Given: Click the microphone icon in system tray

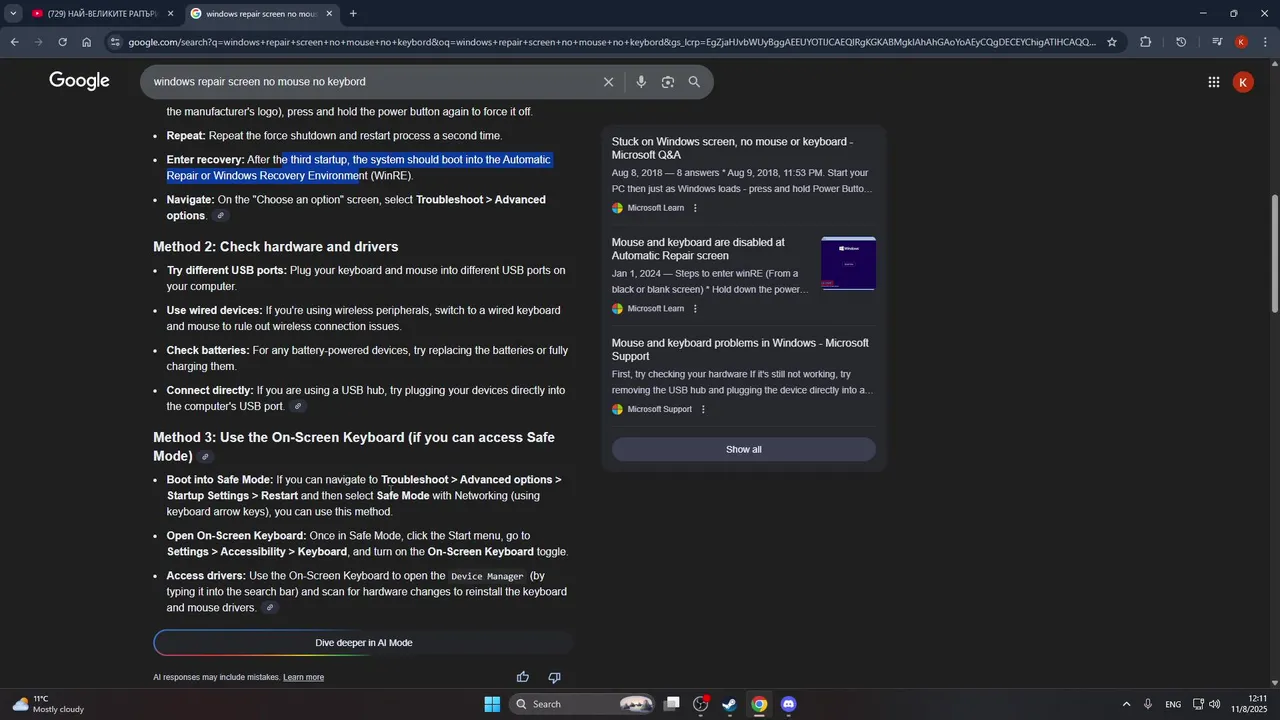Looking at the screenshot, I should pos(1148,704).
